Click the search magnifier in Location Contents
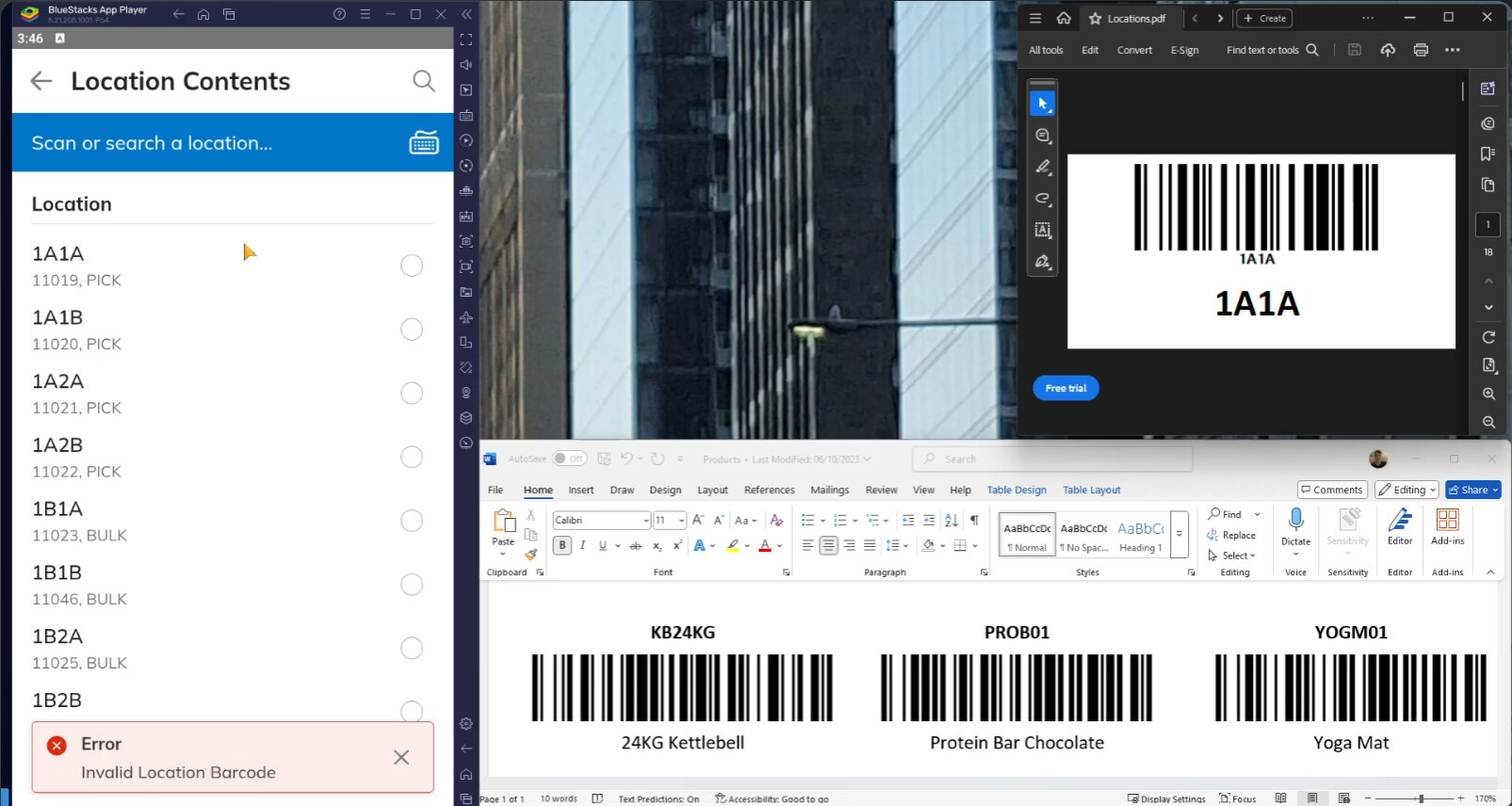Viewport: 1512px width, 806px height. pyautogui.click(x=424, y=81)
